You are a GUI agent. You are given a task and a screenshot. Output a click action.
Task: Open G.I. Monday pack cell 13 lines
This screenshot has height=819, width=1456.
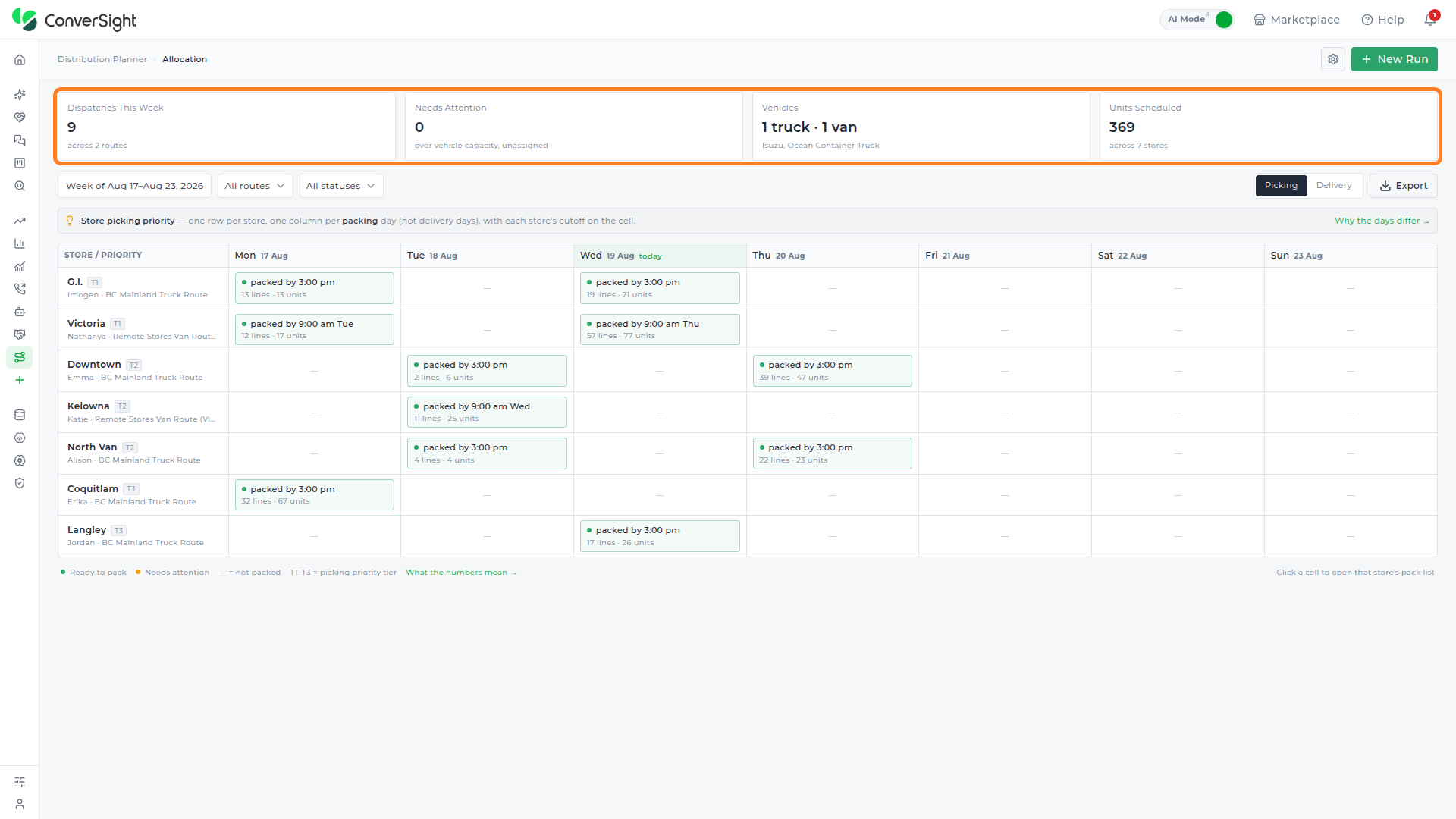coord(314,288)
